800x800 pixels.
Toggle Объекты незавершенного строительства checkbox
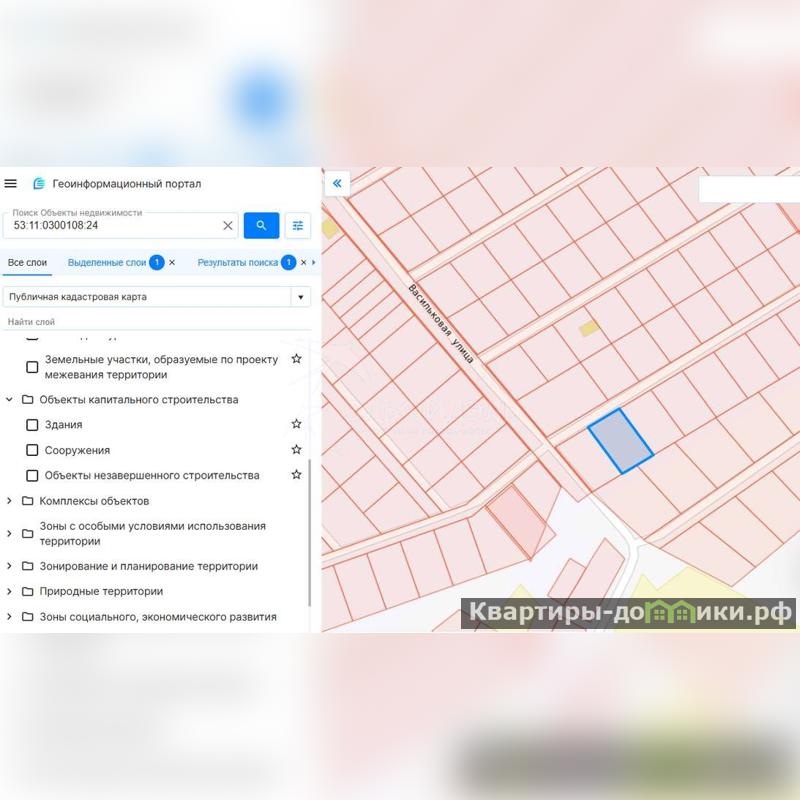point(32,476)
